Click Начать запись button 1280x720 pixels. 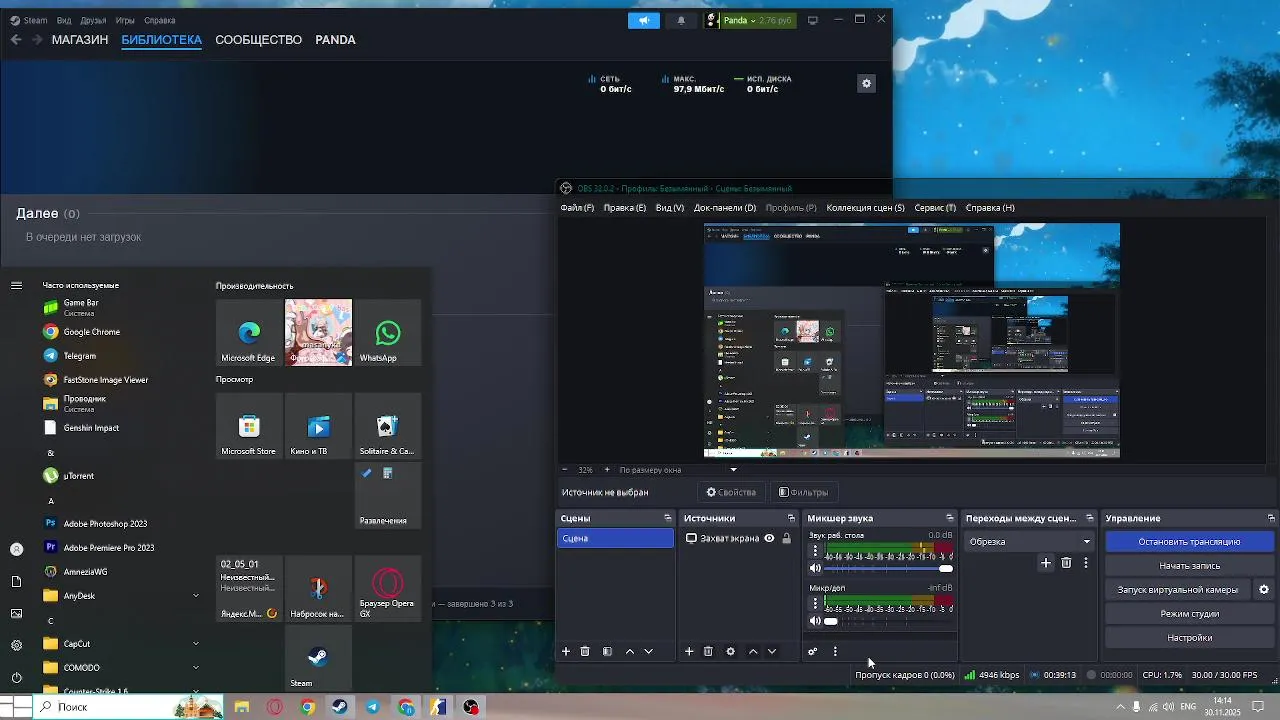pos(1189,566)
